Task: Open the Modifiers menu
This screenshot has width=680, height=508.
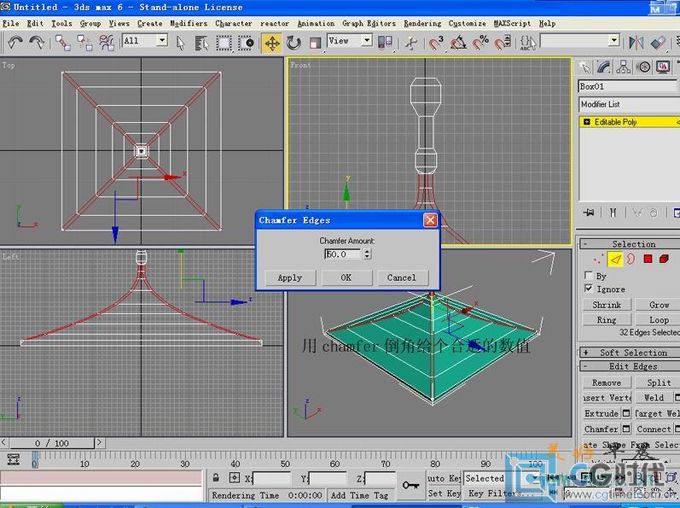Action: (x=188, y=23)
